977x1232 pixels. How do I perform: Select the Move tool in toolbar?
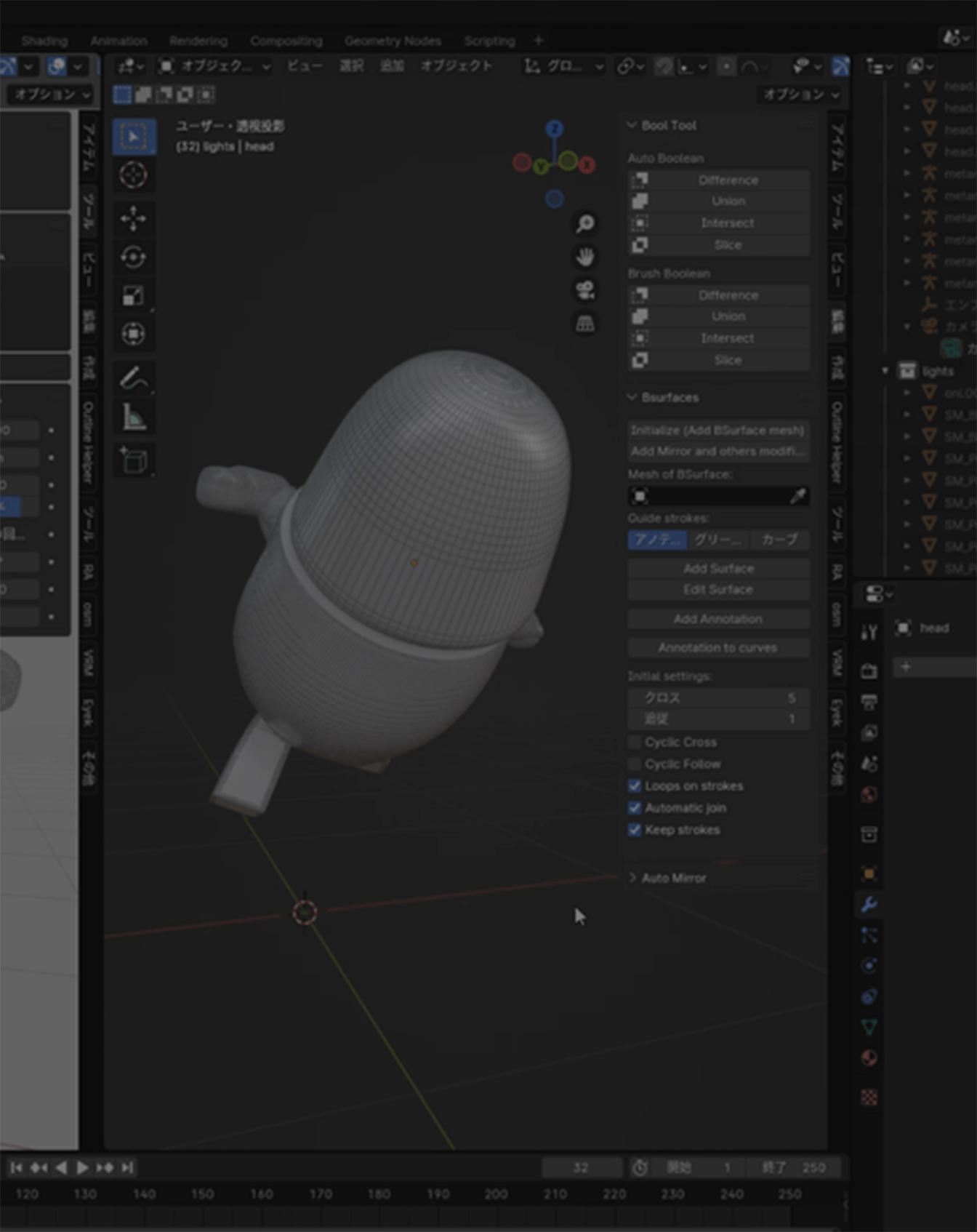133,218
